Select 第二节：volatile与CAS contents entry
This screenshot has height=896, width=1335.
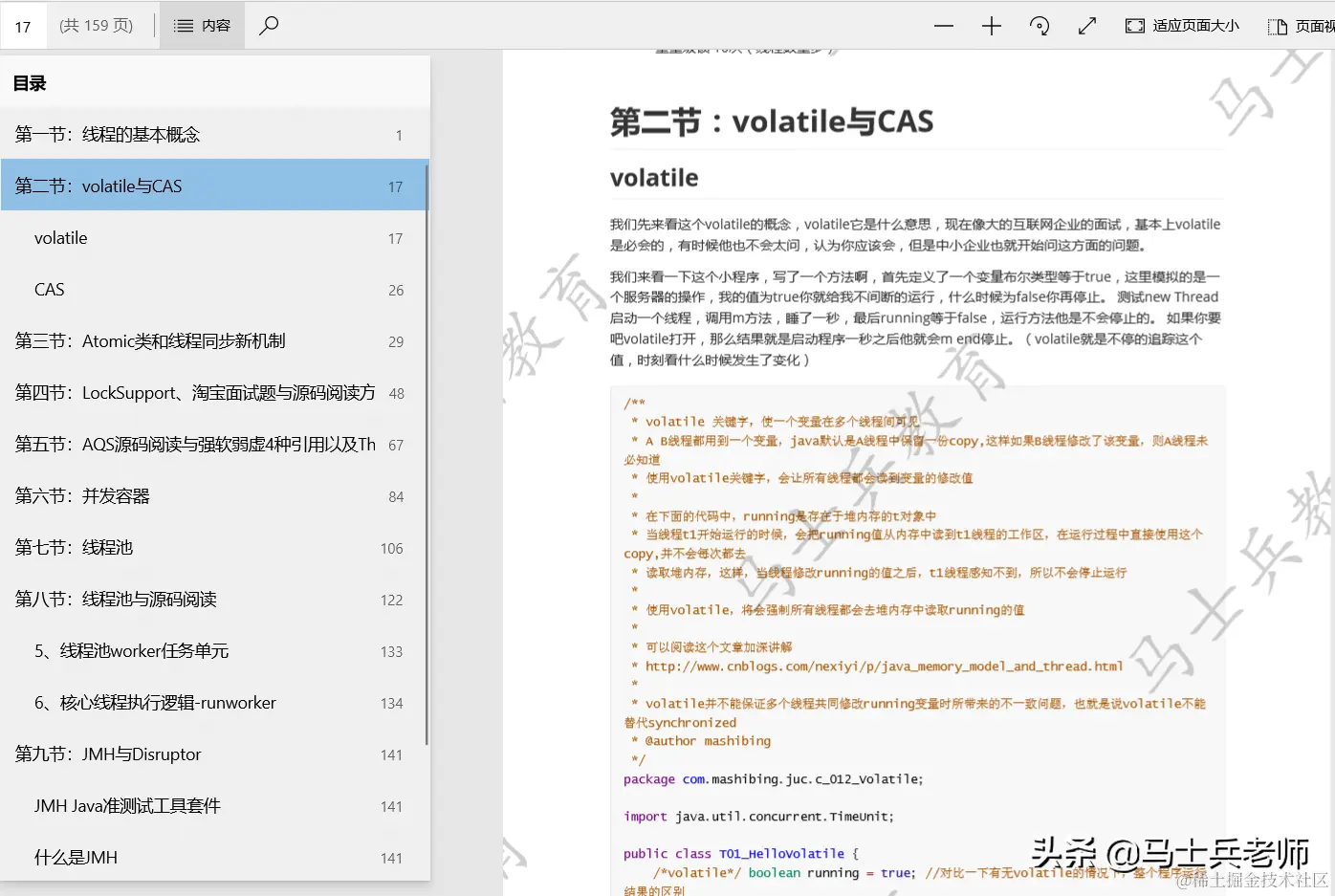click(214, 186)
